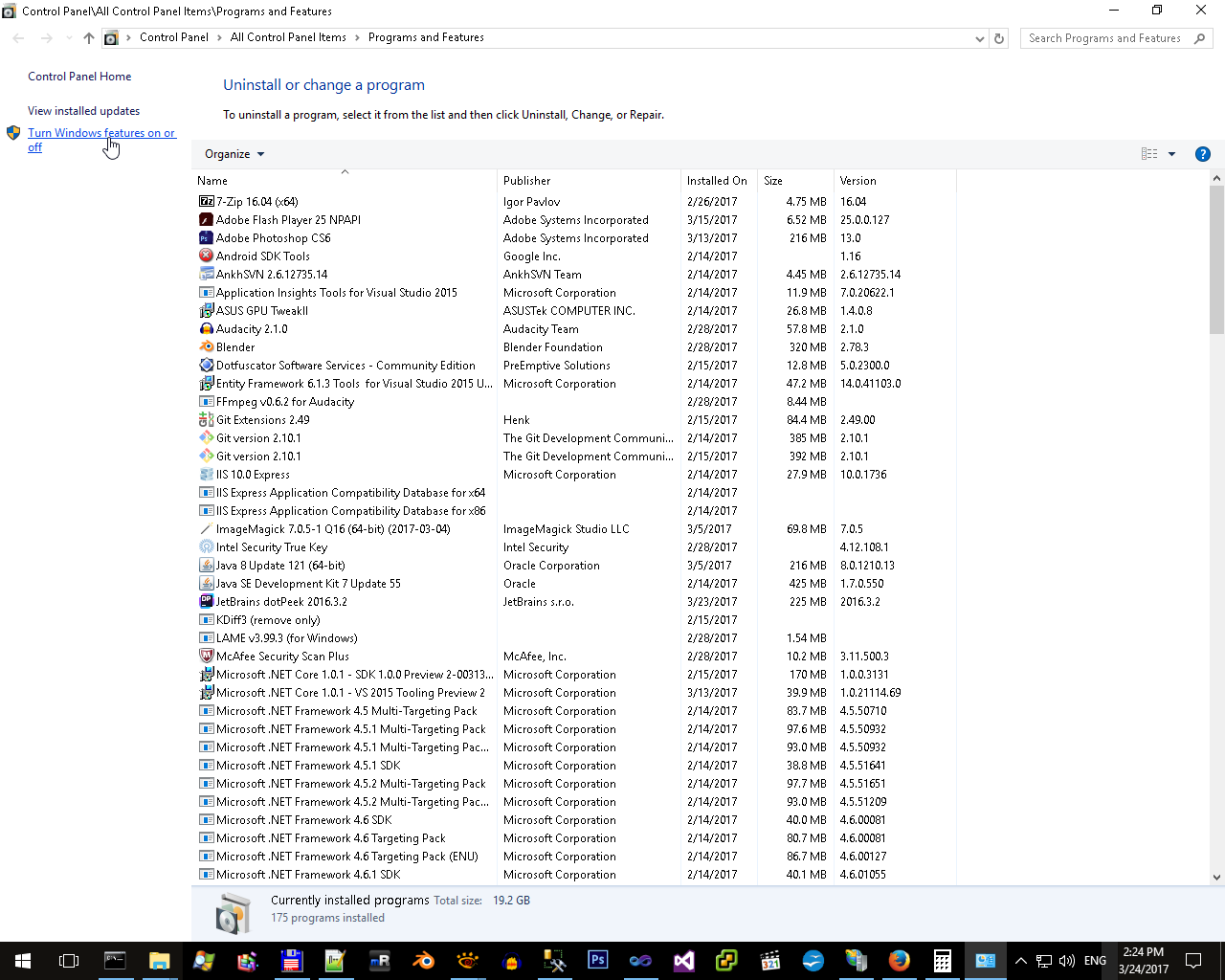This screenshot has height=980, width=1225.
Task: Open the Action Center notifications icon
Action: click(x=1193, y=961)
